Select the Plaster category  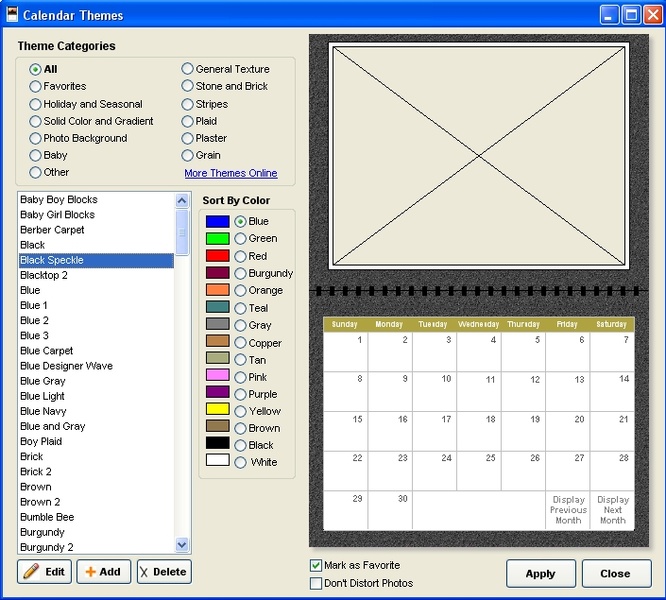tap(187, 138)
